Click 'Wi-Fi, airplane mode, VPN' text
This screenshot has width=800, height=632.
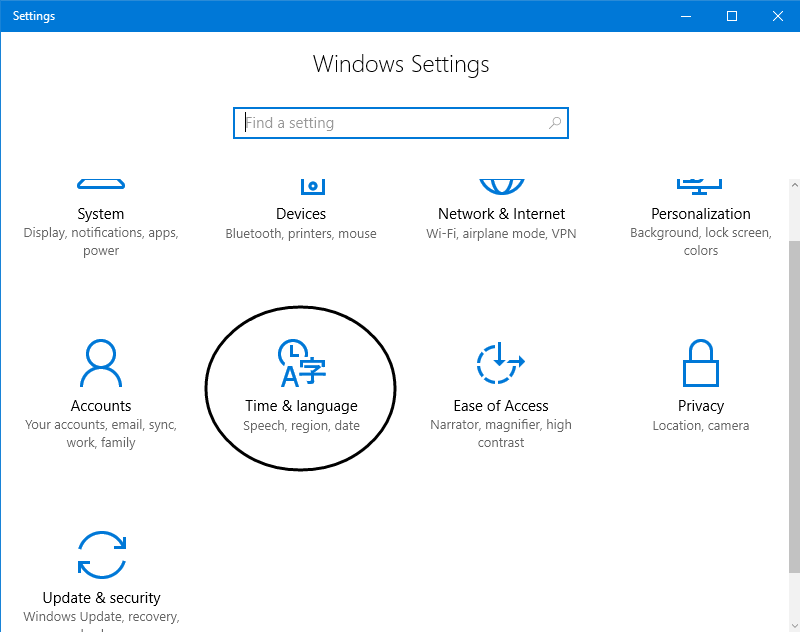(501, 234)
